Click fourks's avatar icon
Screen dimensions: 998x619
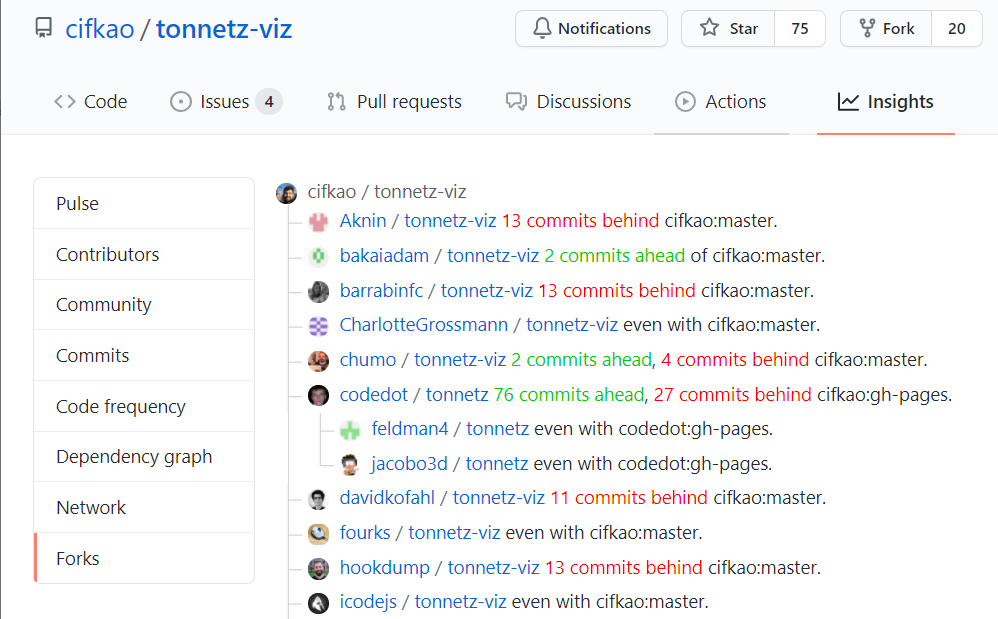[318, 534]
